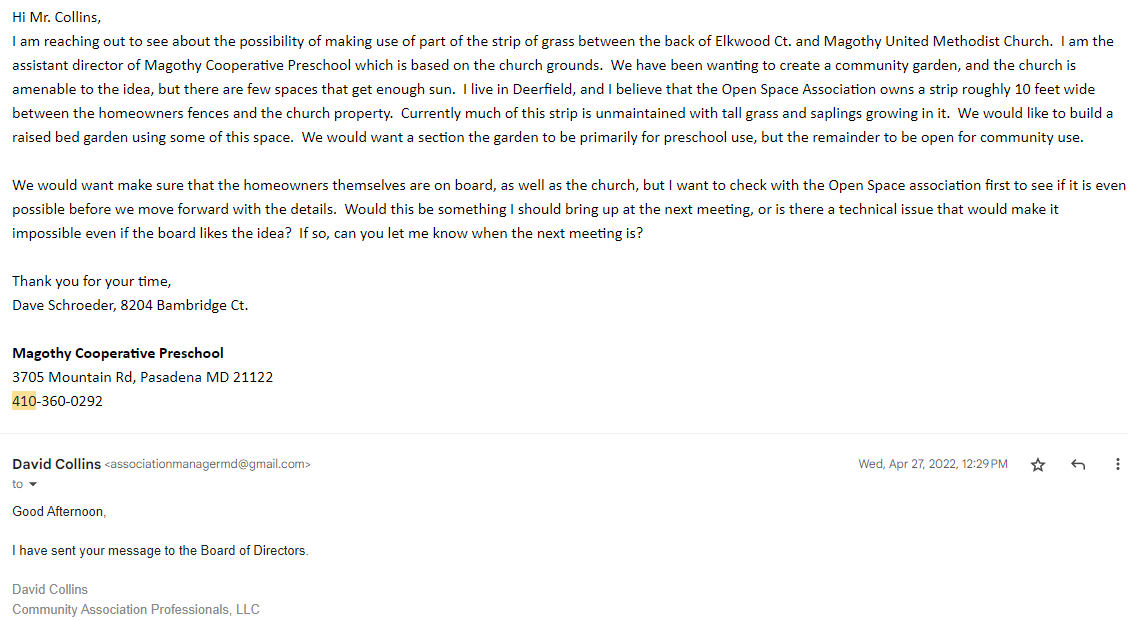Image resolution: width=1143 pixels, height=621 pixels.
Task: Click the Dave Schroeder, 8204 Bambridge Ct. line
Action: pyautogui.click(x=130, y=305)
